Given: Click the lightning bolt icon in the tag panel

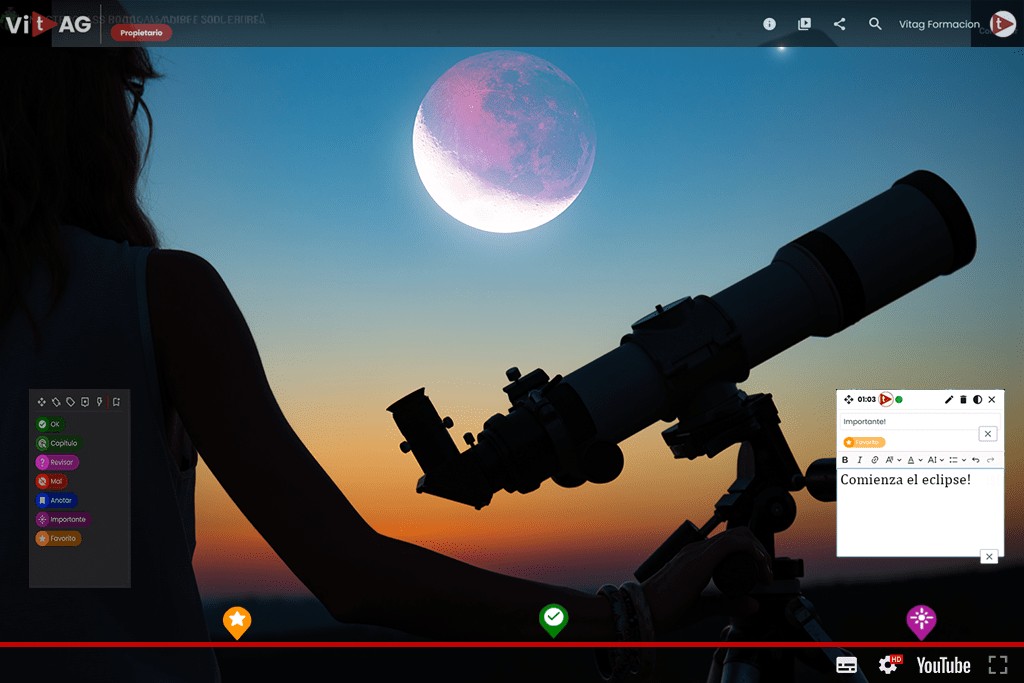Looking at the screenshot, I should 99,402.
